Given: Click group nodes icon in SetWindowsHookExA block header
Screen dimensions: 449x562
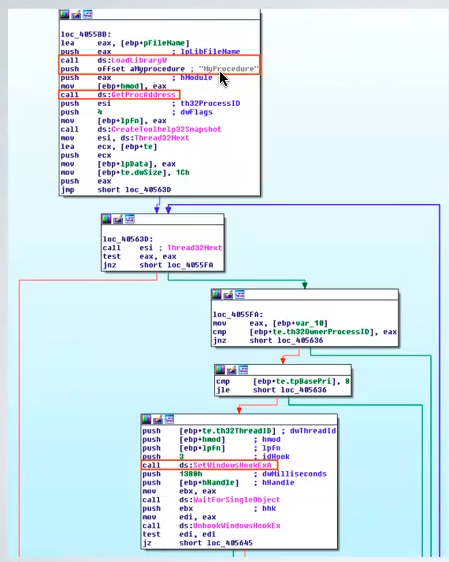Looking at the screenshot, I should (x=169, y=419).
